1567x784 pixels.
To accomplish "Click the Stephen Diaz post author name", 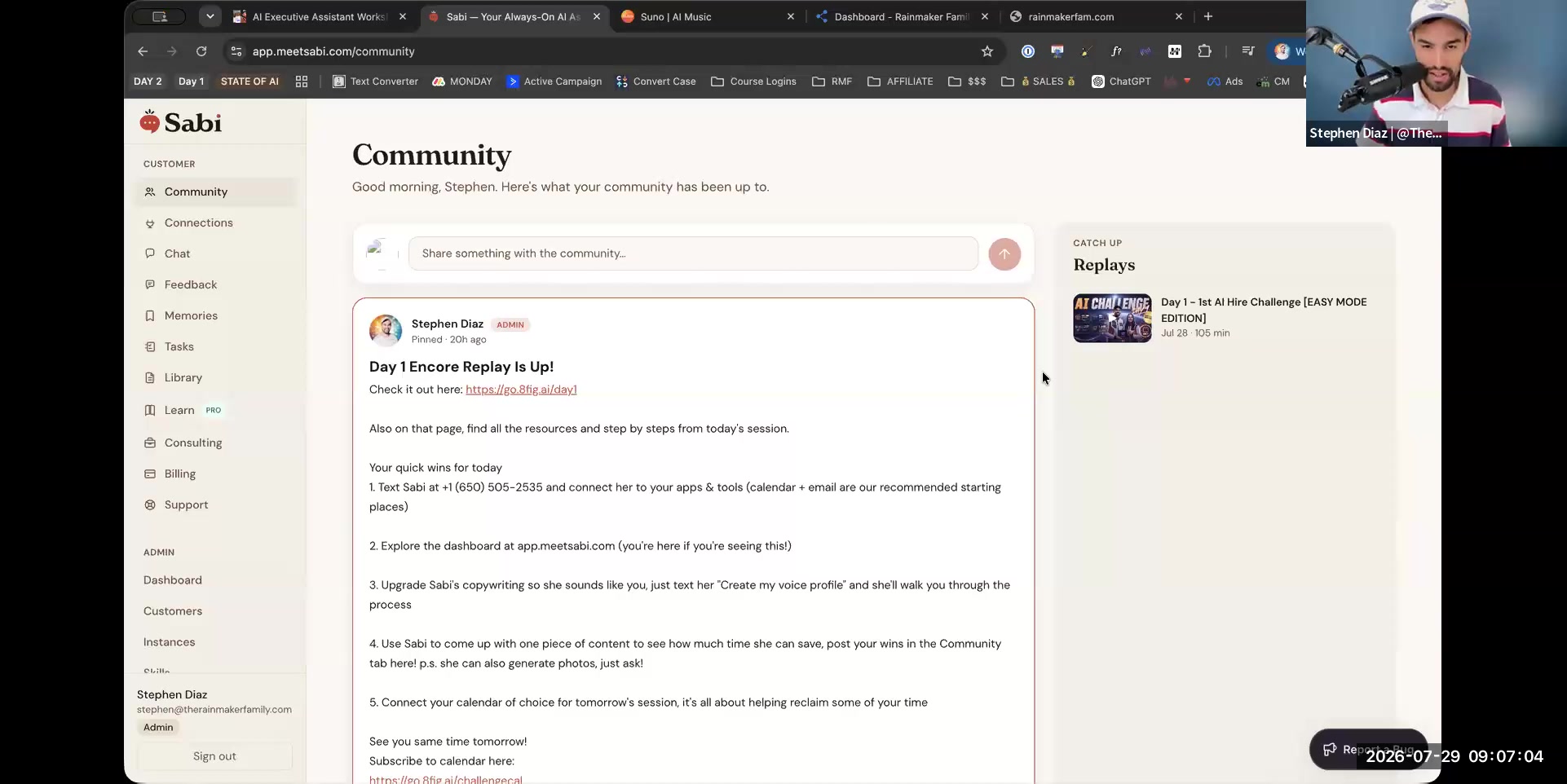I will [448, 324].
